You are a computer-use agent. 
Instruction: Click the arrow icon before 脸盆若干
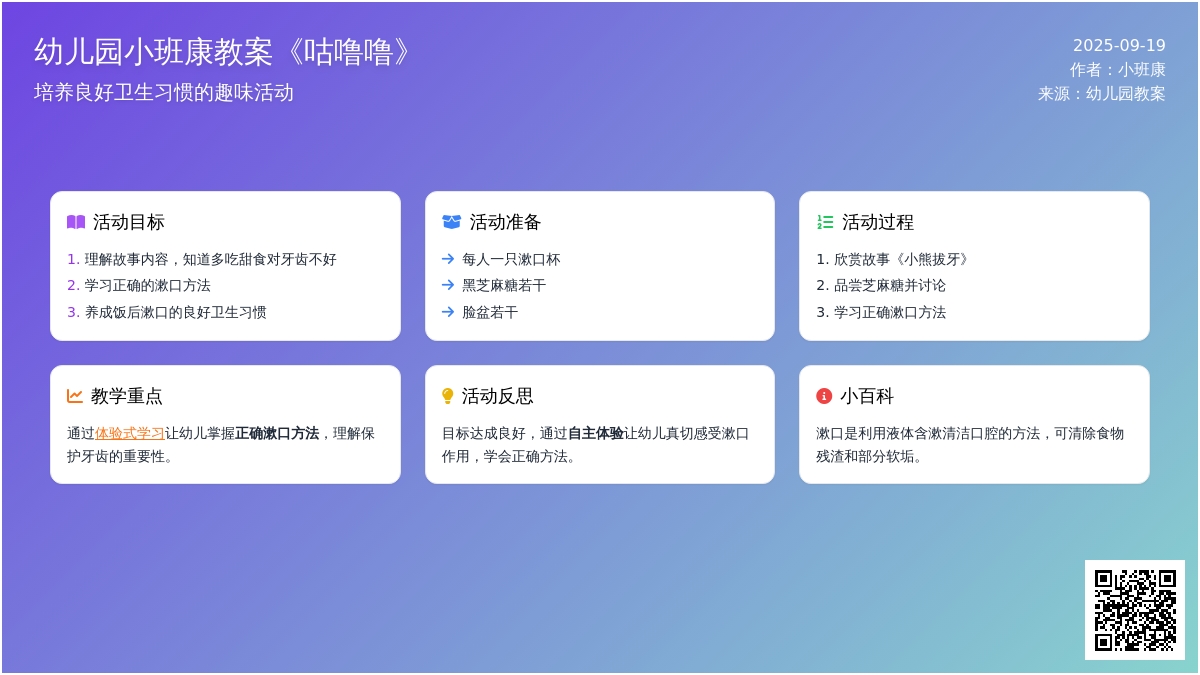(x=448, y=312)
